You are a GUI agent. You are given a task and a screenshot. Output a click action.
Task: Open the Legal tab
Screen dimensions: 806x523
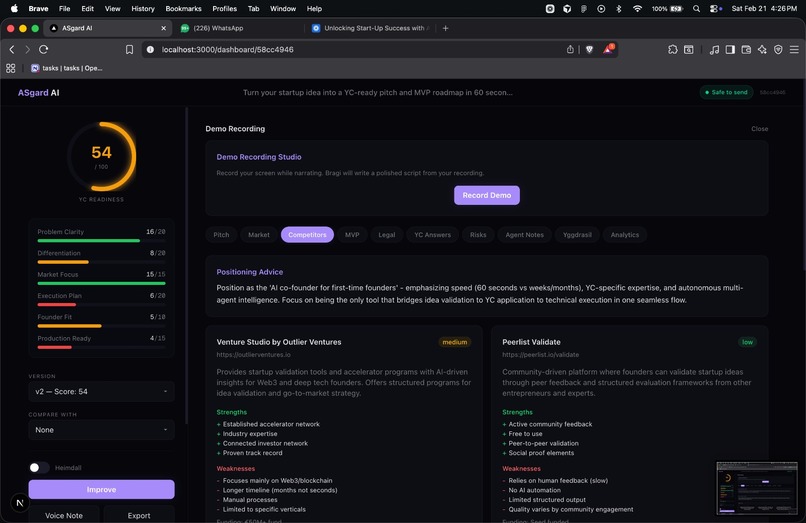pos(387,235)
